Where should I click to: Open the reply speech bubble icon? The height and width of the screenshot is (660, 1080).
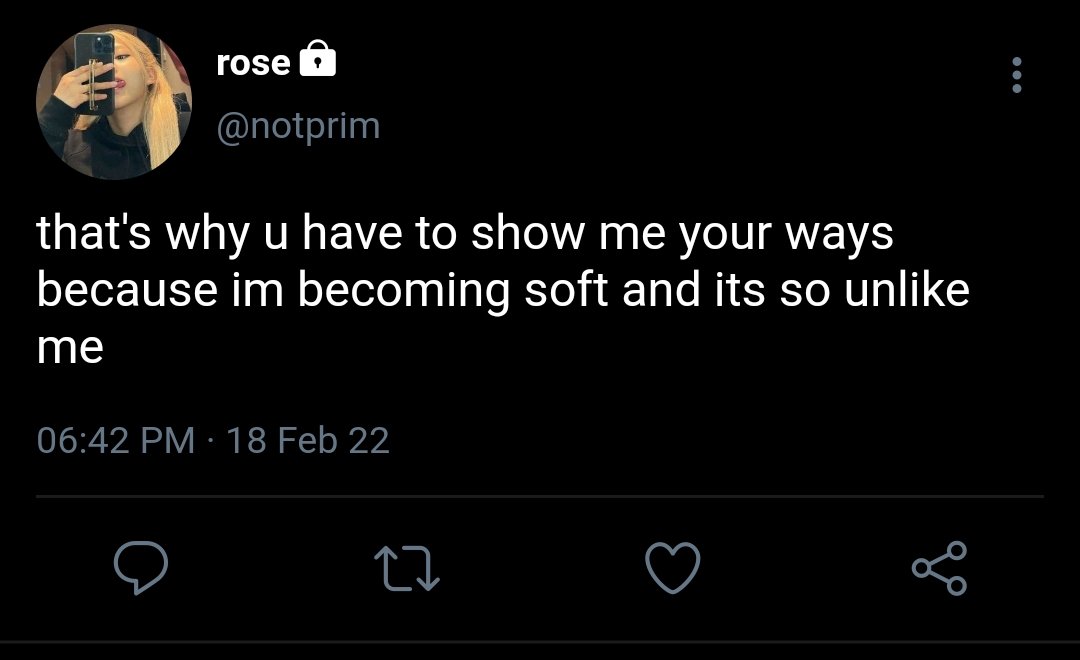coord(141,568)
